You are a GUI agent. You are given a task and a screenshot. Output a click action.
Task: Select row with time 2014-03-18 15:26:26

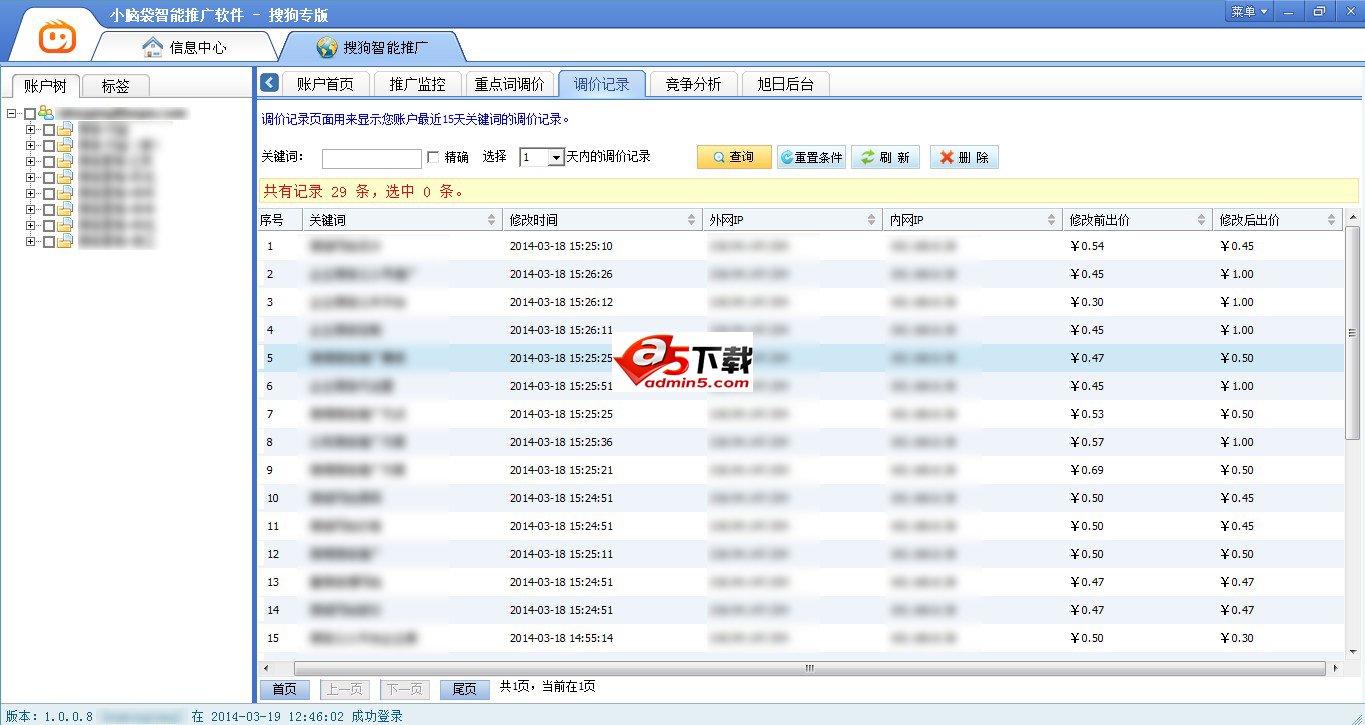800,274
